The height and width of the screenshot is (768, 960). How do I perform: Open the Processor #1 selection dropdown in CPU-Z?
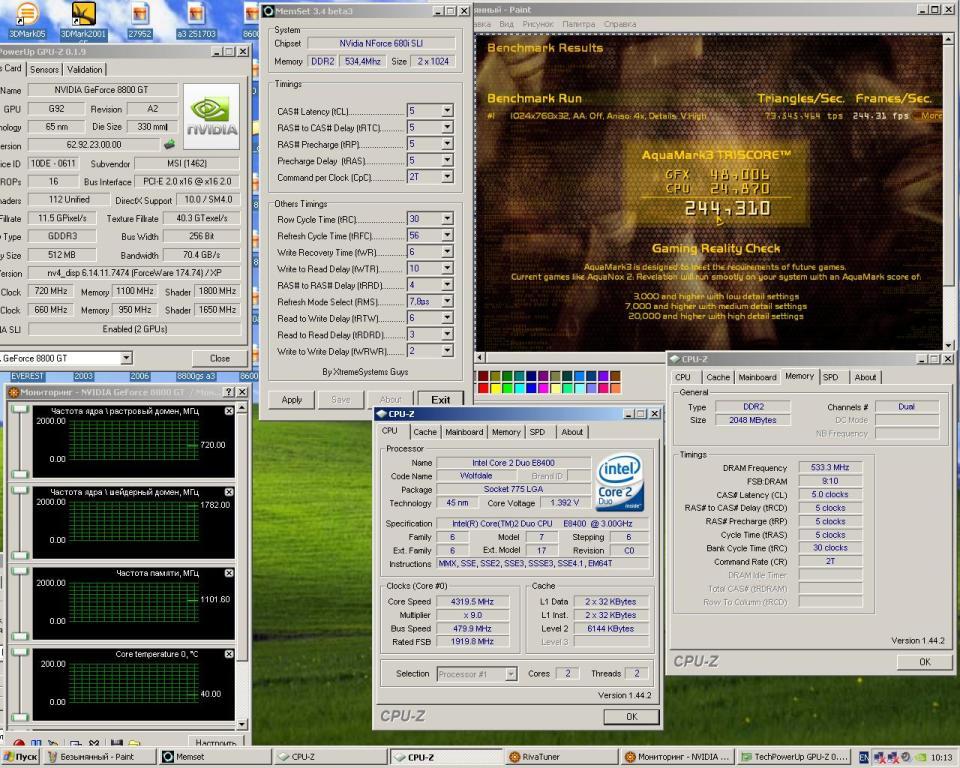[x=511, y=674]
